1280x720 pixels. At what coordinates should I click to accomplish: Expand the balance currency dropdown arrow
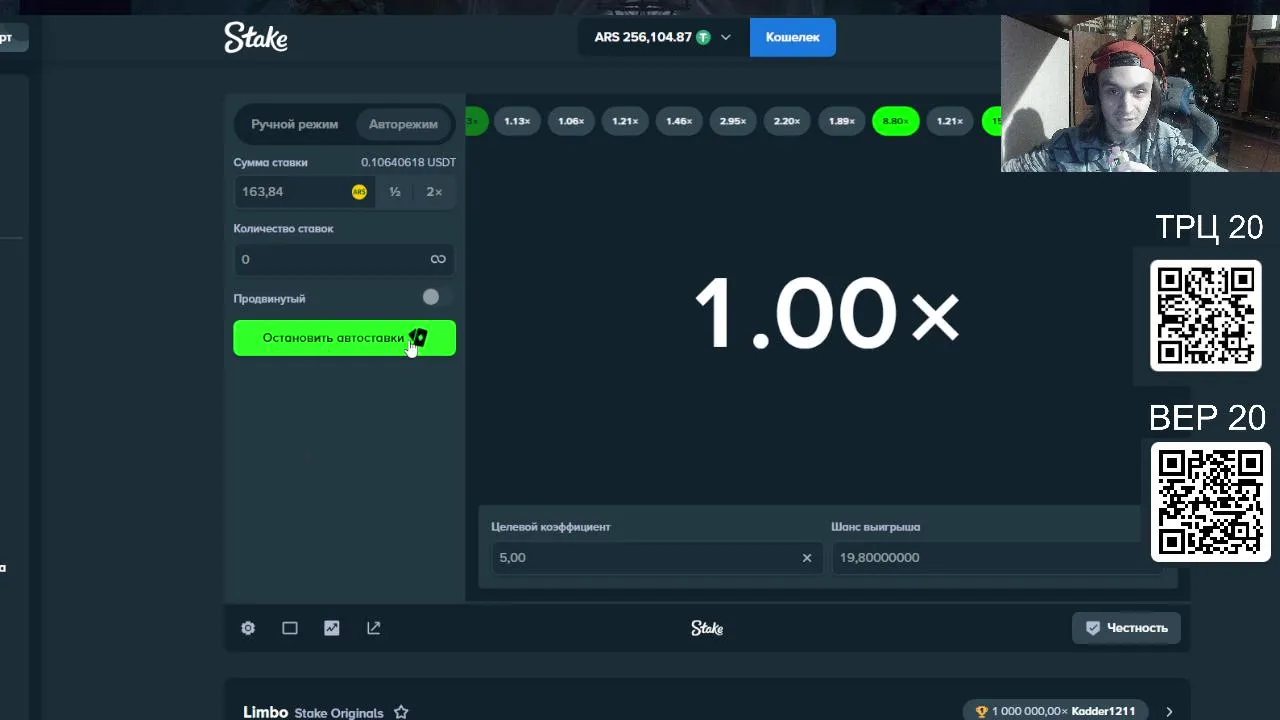[726, 37]
